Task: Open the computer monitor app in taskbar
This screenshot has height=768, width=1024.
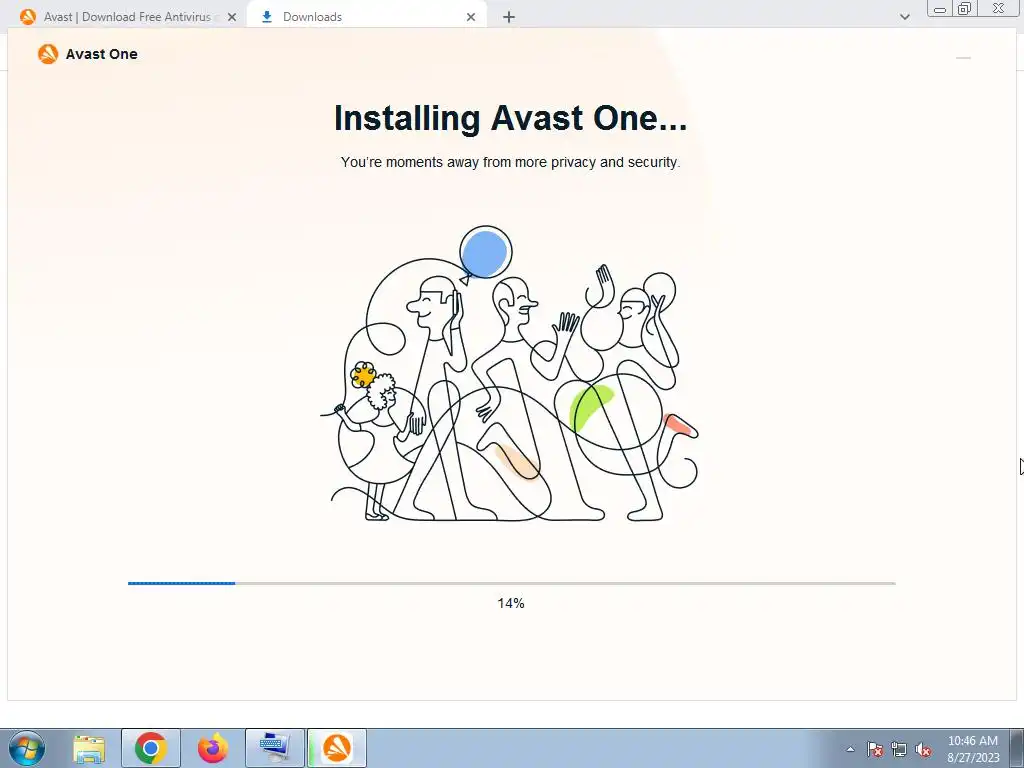Action: [x=275, y=748]
